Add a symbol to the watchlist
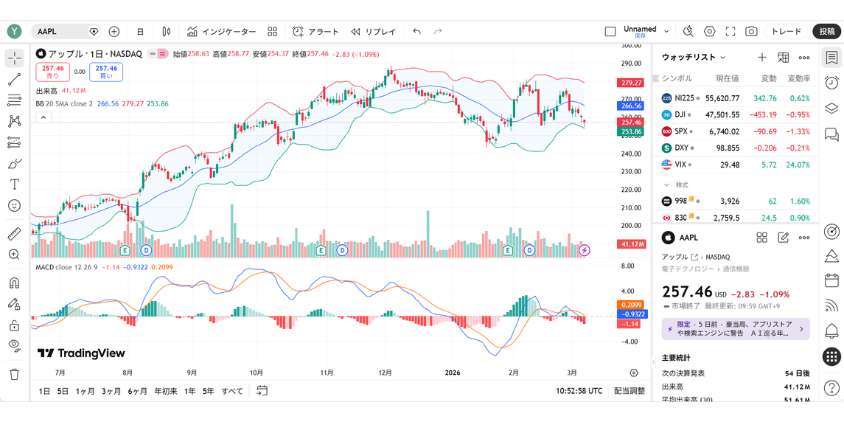 click(762, 58)
